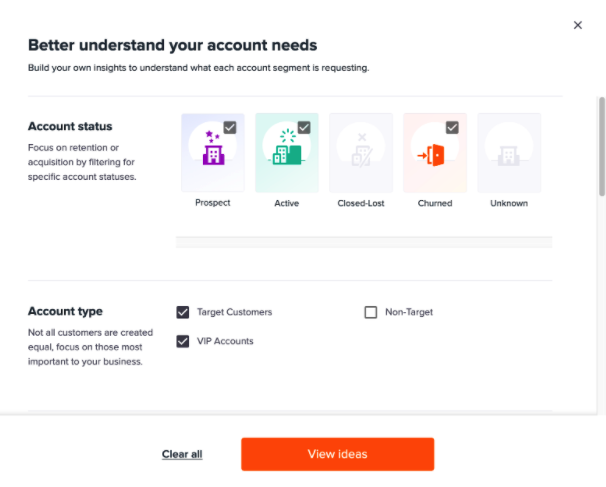Select the purple Prospect building icon
Image resolution: width=606 pixels, height=487 pixels.
pyautogui.click(x=213, y=147)
